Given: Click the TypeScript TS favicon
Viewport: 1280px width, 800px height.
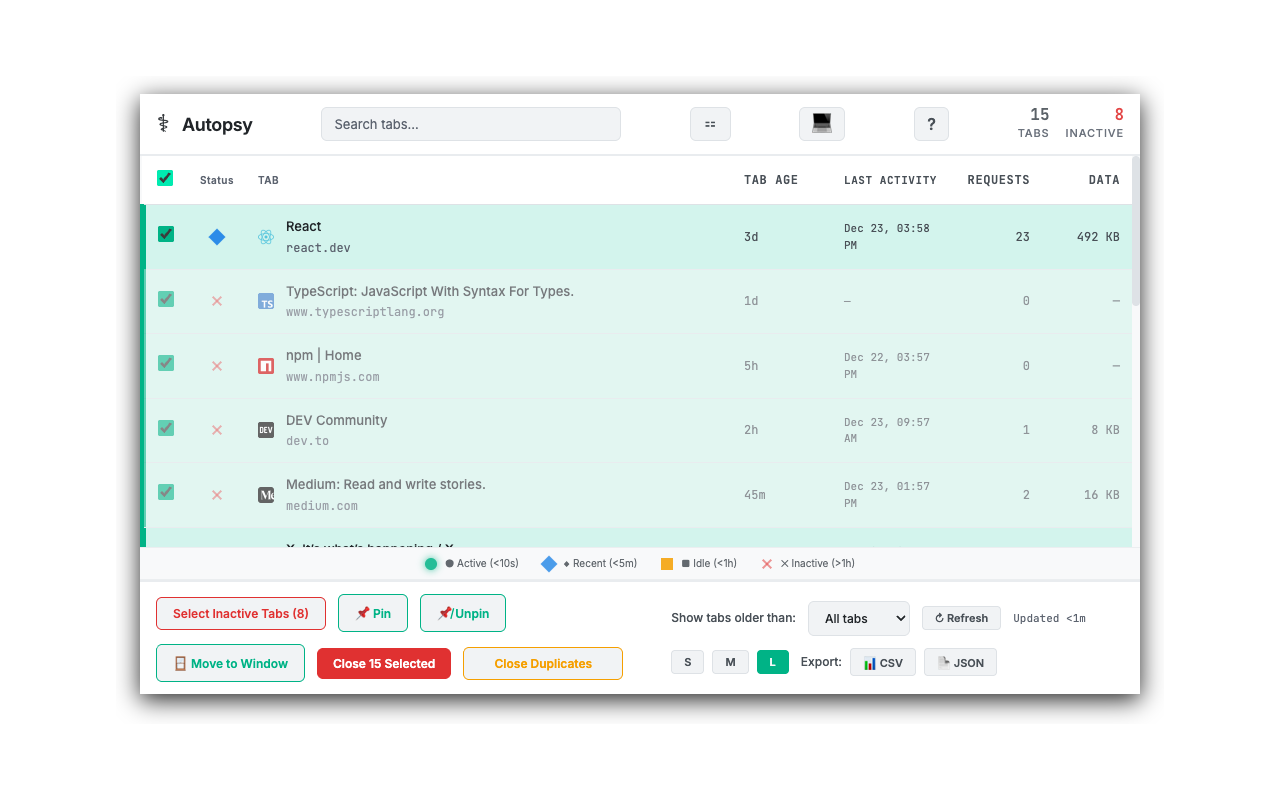Looking at the screenshot, I should [265, 301].
